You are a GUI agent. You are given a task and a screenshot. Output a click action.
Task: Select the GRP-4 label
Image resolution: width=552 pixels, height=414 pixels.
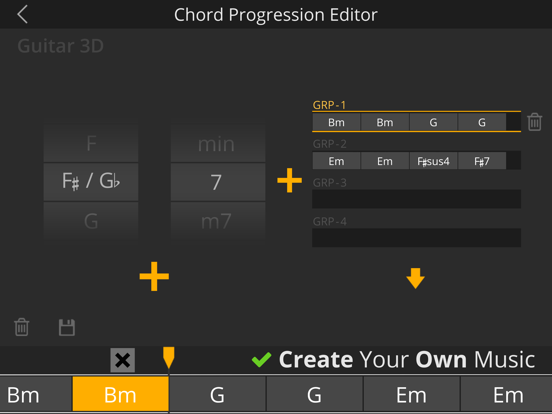pyautogui.click(x=329, y=221)
